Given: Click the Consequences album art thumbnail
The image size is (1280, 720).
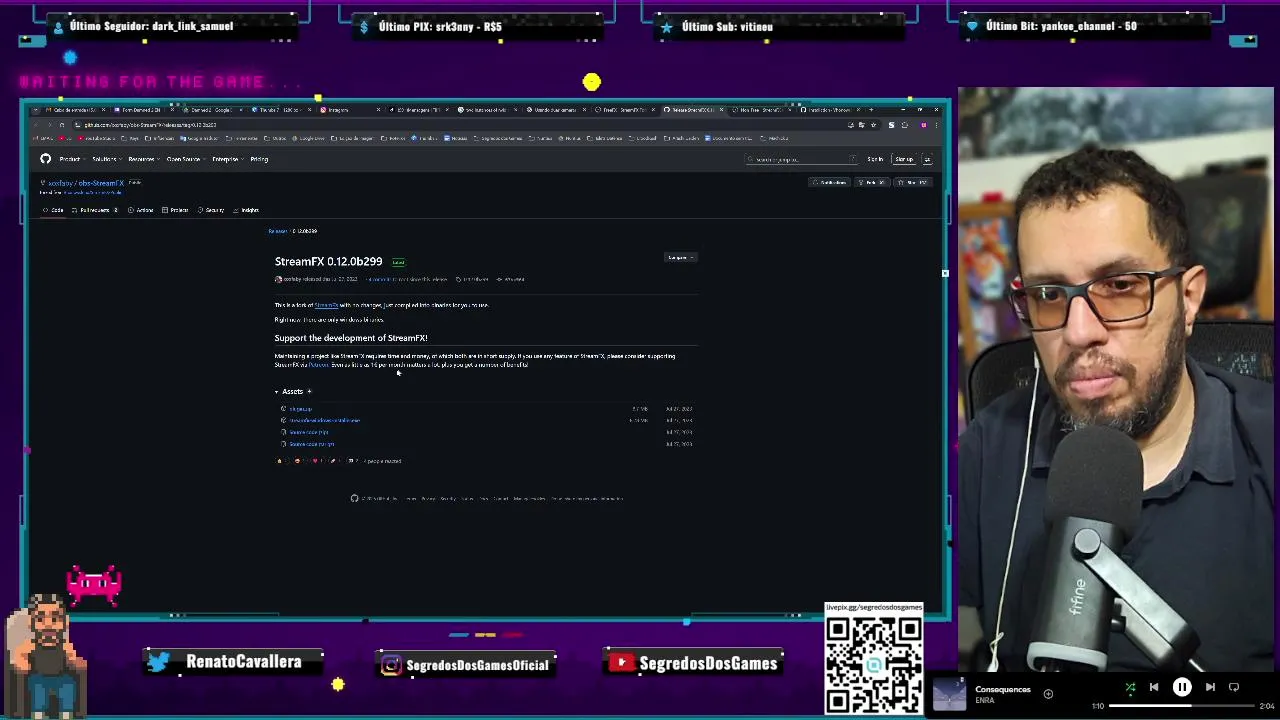Looking at the screenshot, I should [x=949, y=694].
